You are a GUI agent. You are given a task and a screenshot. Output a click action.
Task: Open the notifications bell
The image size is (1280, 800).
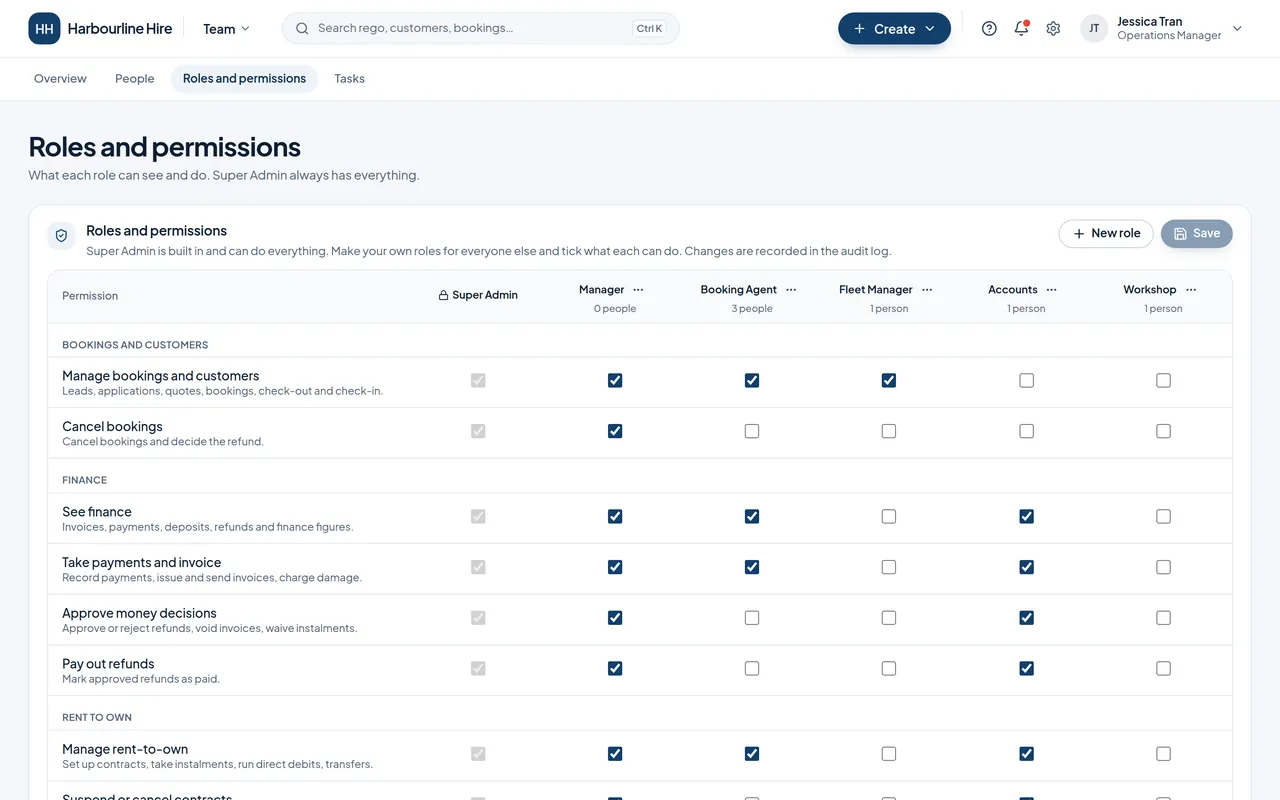pos(1021,29)
